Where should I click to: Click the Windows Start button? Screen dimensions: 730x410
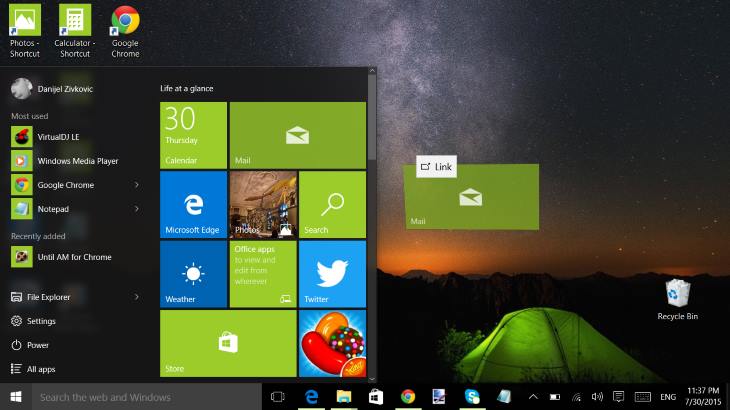point(16,397)
